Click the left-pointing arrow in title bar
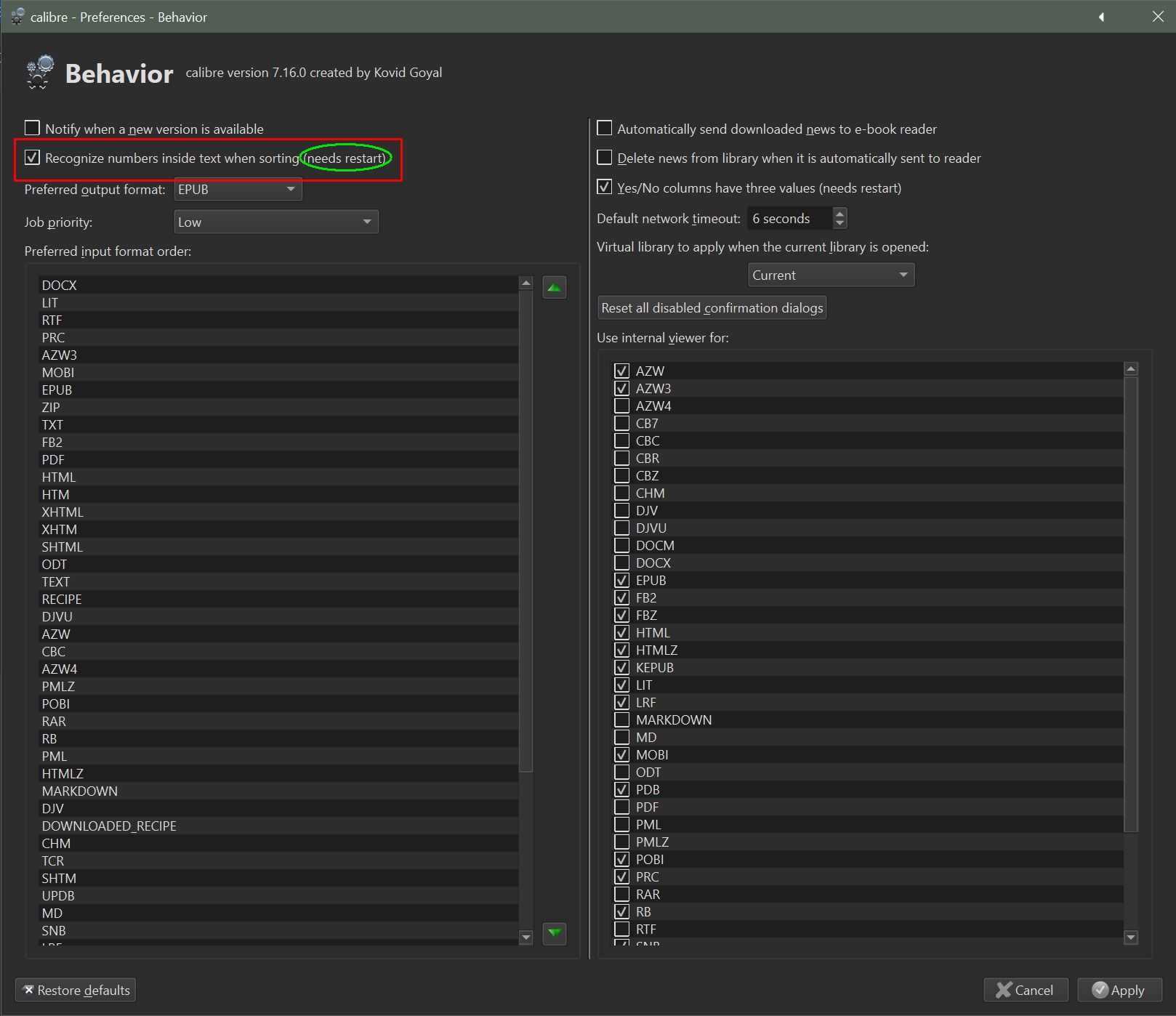Screen dimensions: 1176x1016 (1101, 17)
